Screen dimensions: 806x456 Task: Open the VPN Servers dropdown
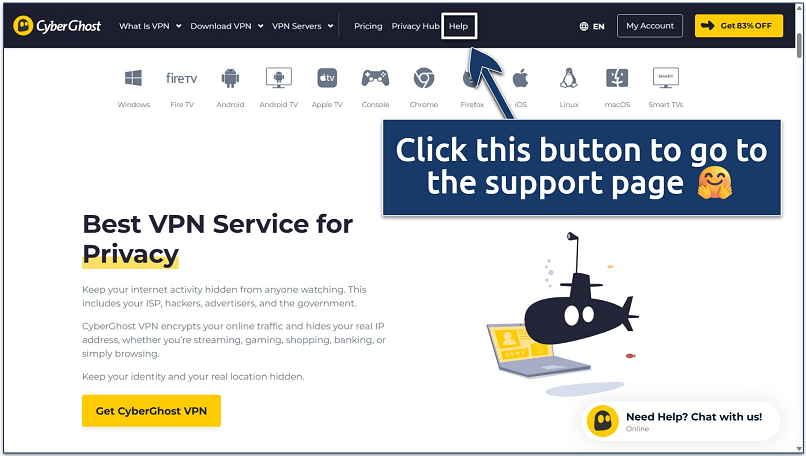tap(303, 26)
